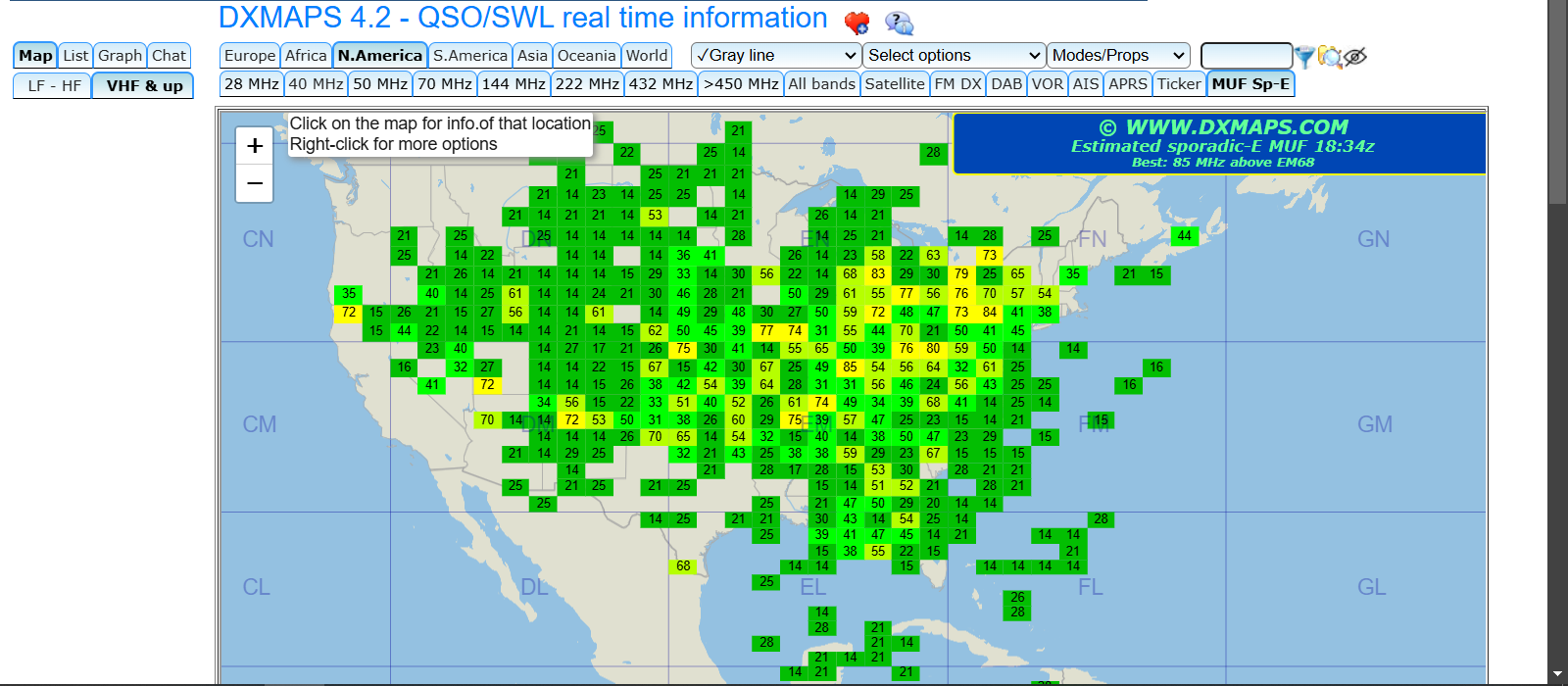The image size is (1568, 686).
Task: Open the help speech bubble icon
Action: 898,22
